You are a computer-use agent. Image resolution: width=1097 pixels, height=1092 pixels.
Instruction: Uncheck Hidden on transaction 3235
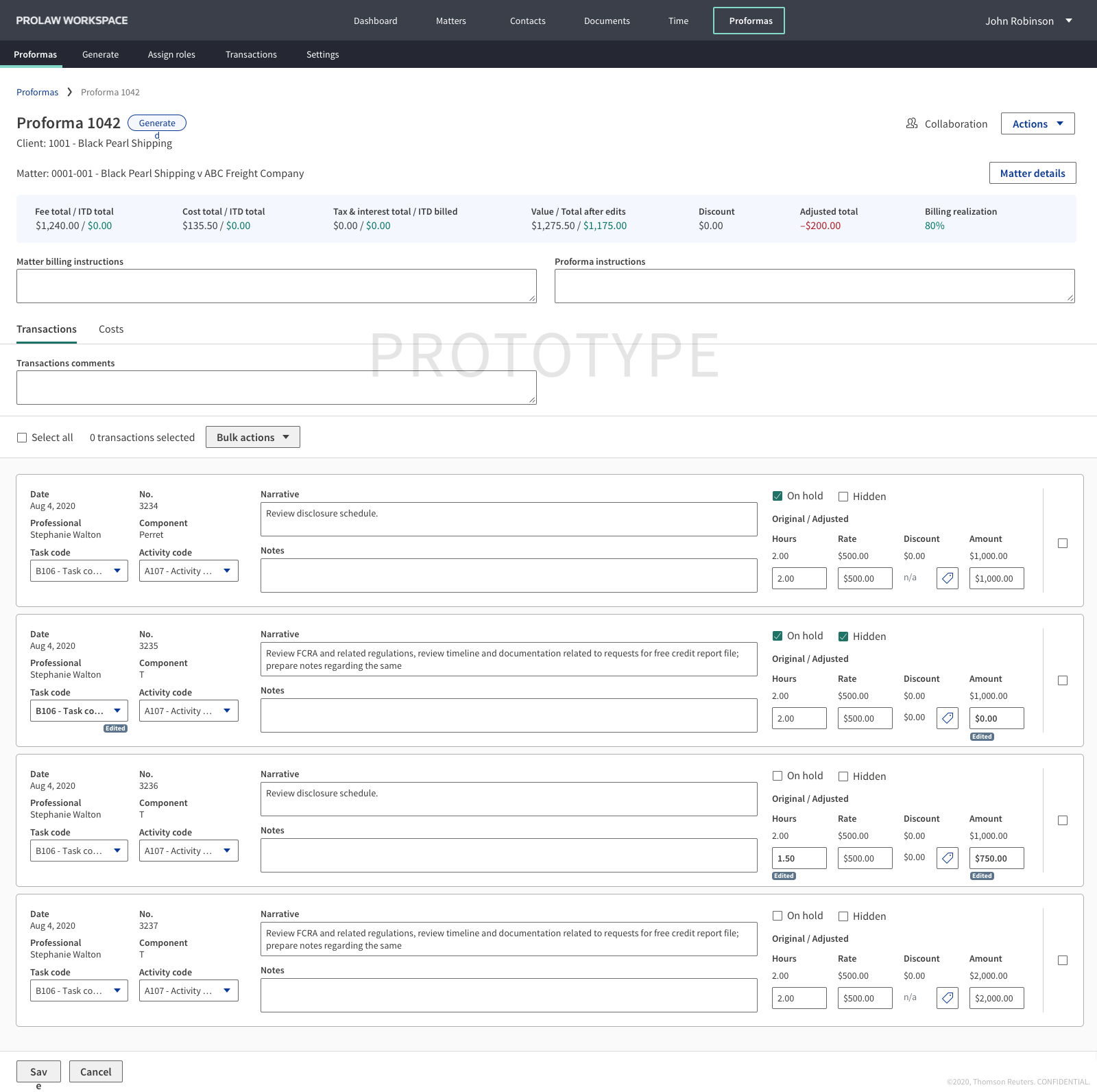pos(843,636)
